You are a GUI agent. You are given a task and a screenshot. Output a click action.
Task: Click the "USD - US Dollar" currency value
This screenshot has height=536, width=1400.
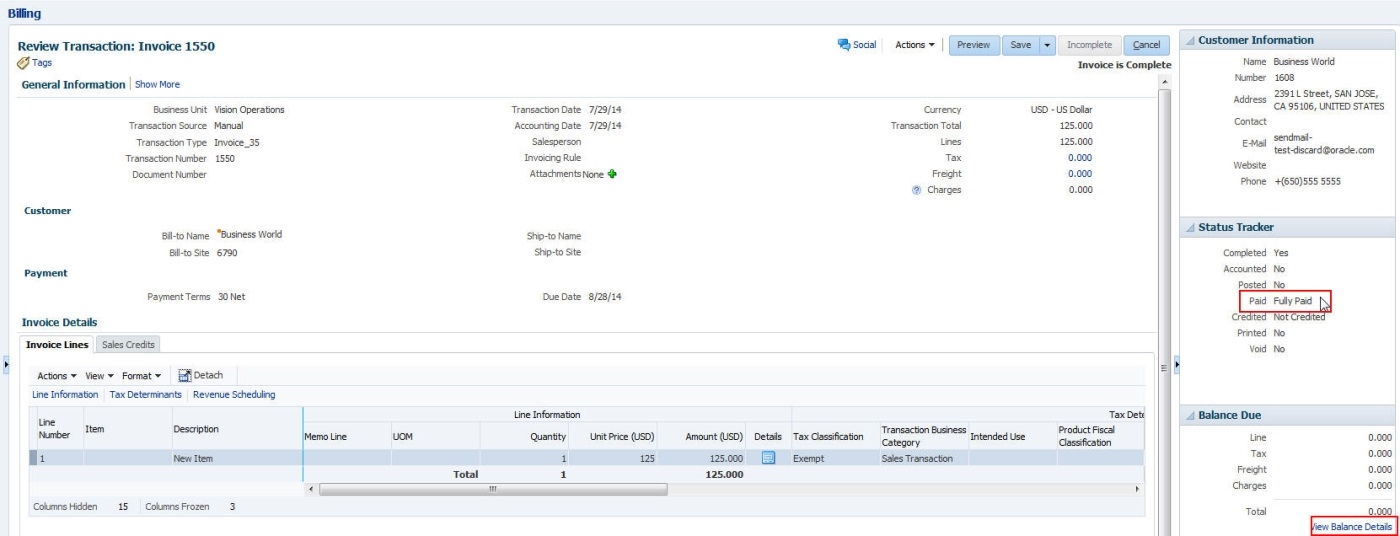tap(1062, 110)
